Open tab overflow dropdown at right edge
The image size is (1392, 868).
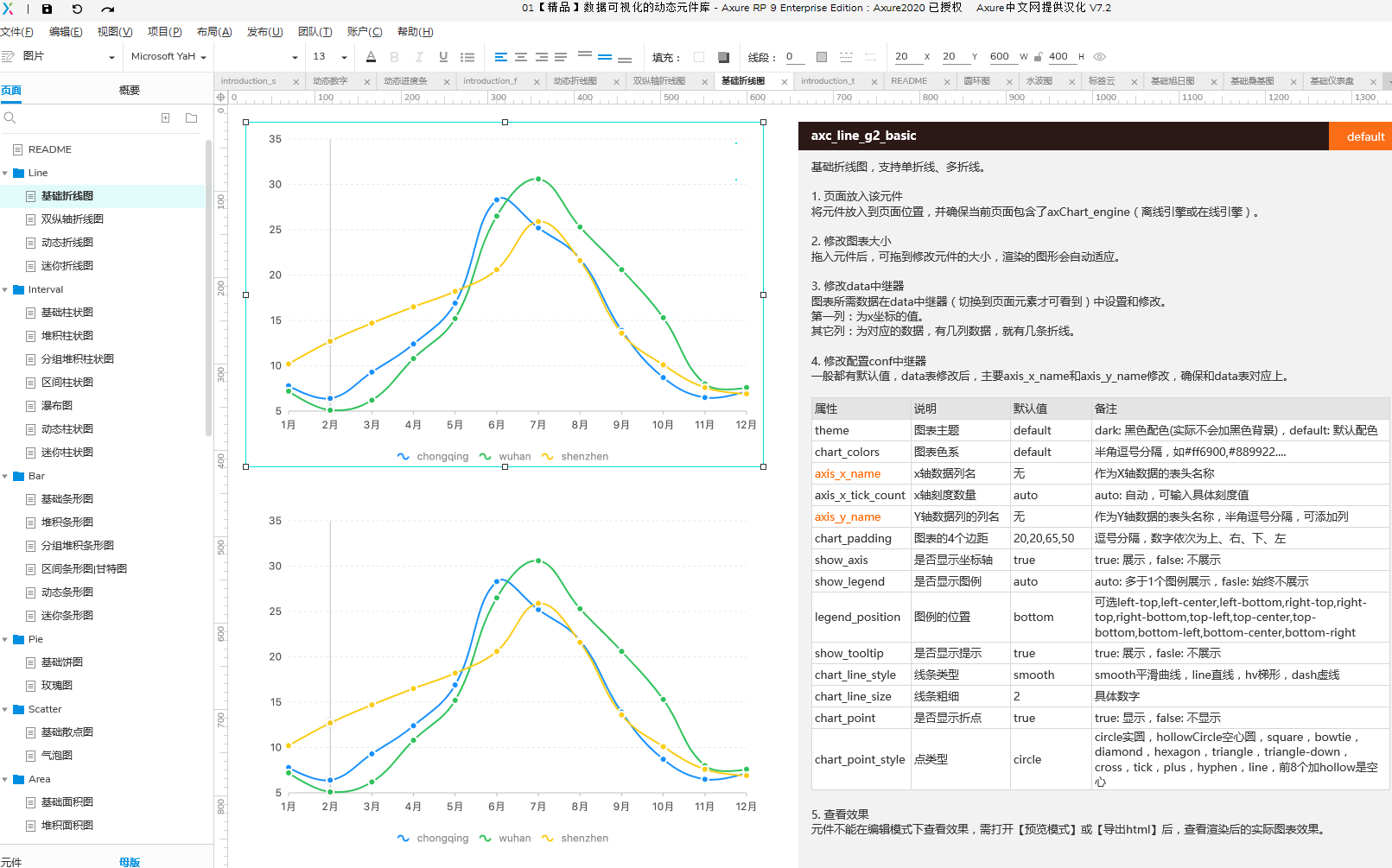[x=1388, y=82]
